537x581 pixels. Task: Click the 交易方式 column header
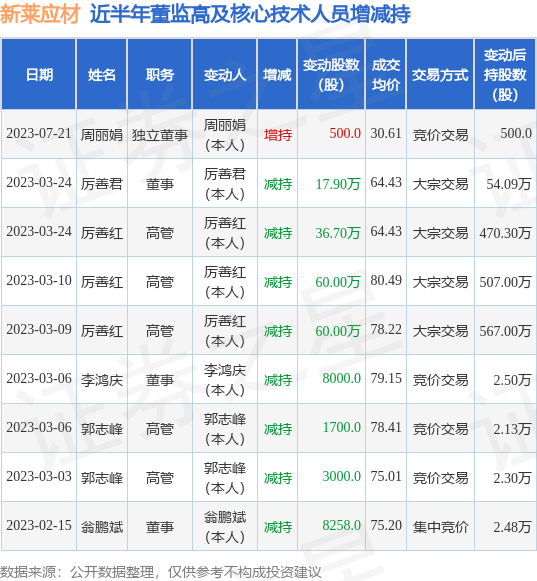440,75
